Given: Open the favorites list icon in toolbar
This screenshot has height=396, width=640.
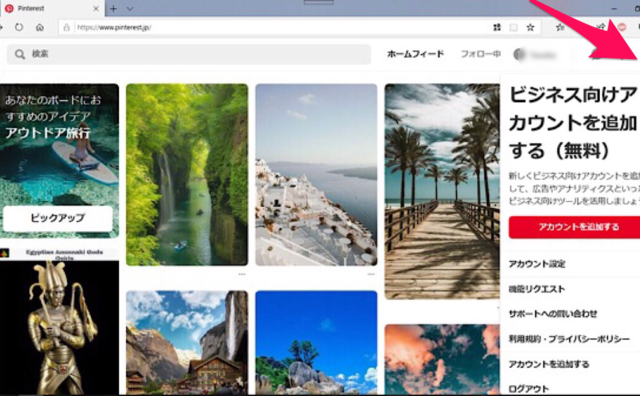Looking at the screenshot, I should (560, 27).
